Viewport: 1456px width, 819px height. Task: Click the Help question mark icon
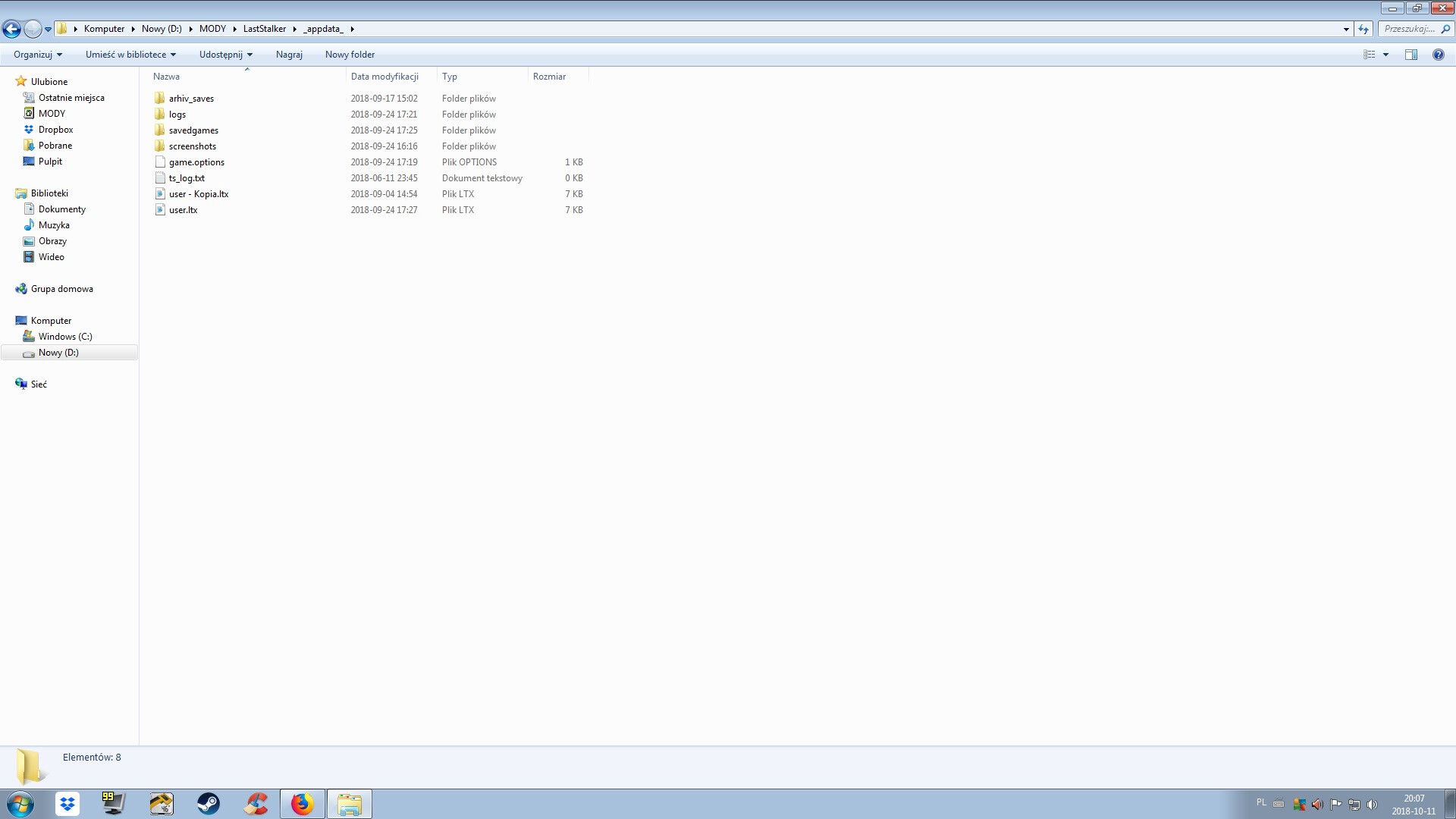click(1438, 55)
